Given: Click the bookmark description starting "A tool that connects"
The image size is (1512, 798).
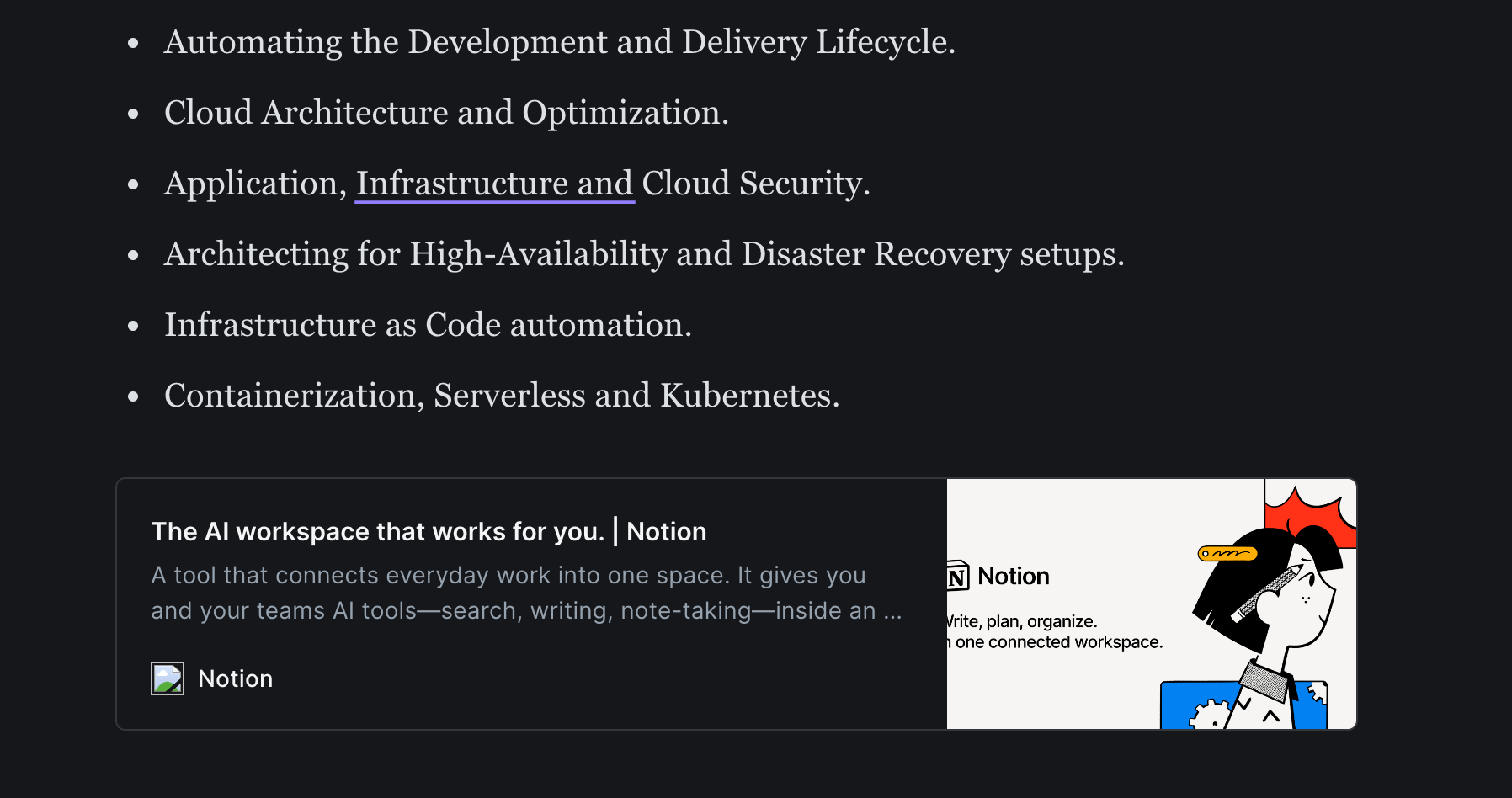Looking at the screenshot, I should tap(526, 593).
